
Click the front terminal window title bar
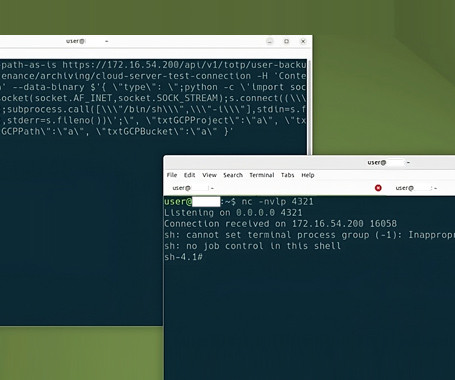[309, 163]
